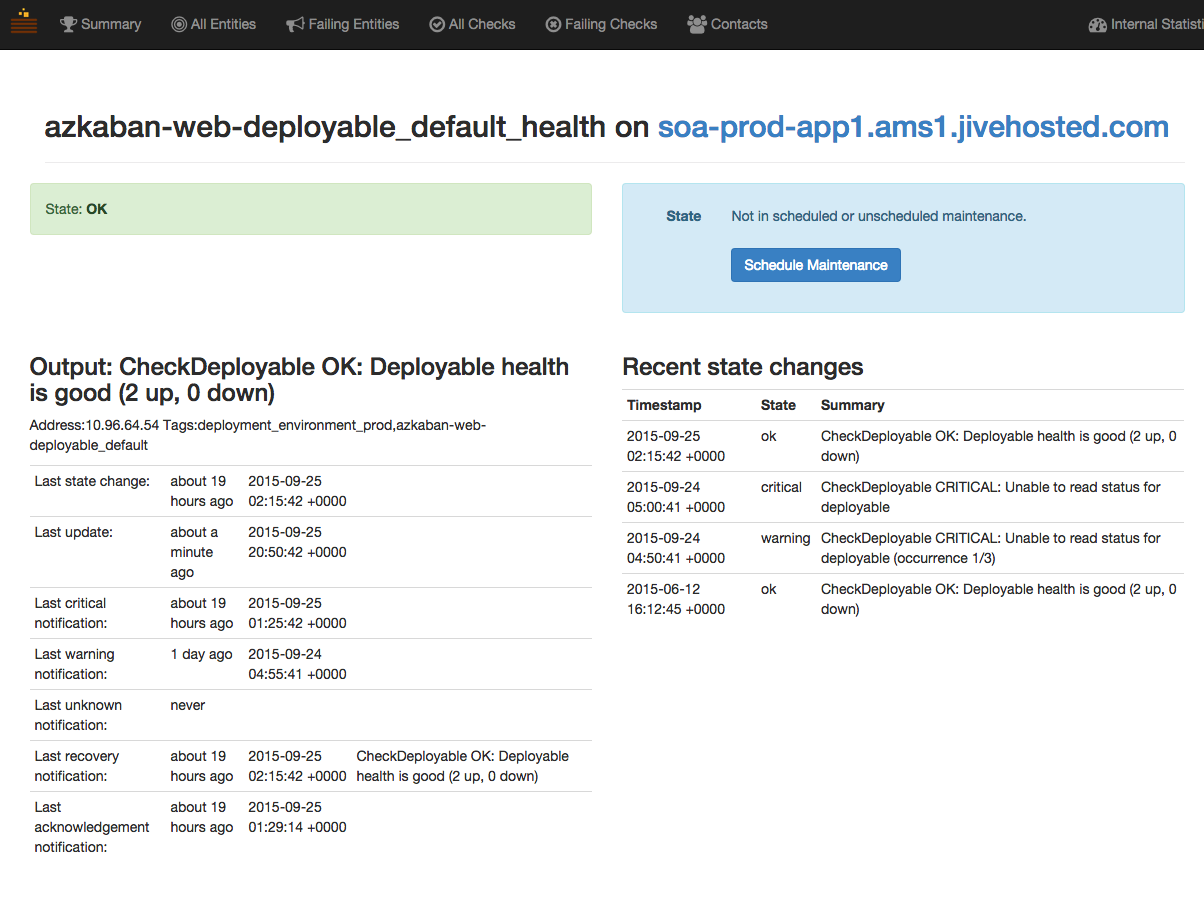The height and width of the screenshot is (900, 1204).
Task: Click the State label in the maintenance panel
Action: (x=684, y=216)
